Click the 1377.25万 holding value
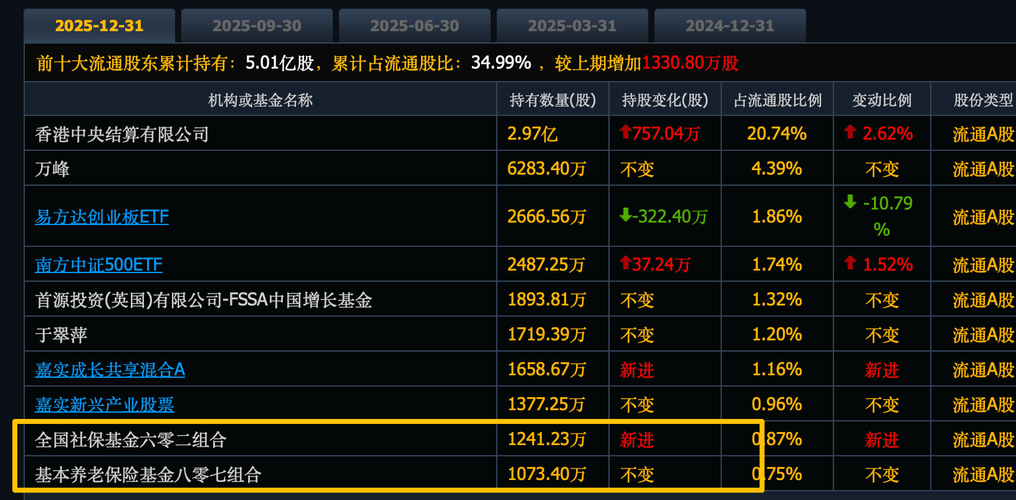Image resolution: width=1016 pixels, height=500 pixels. pyautogui.click(x=547, y=405)
